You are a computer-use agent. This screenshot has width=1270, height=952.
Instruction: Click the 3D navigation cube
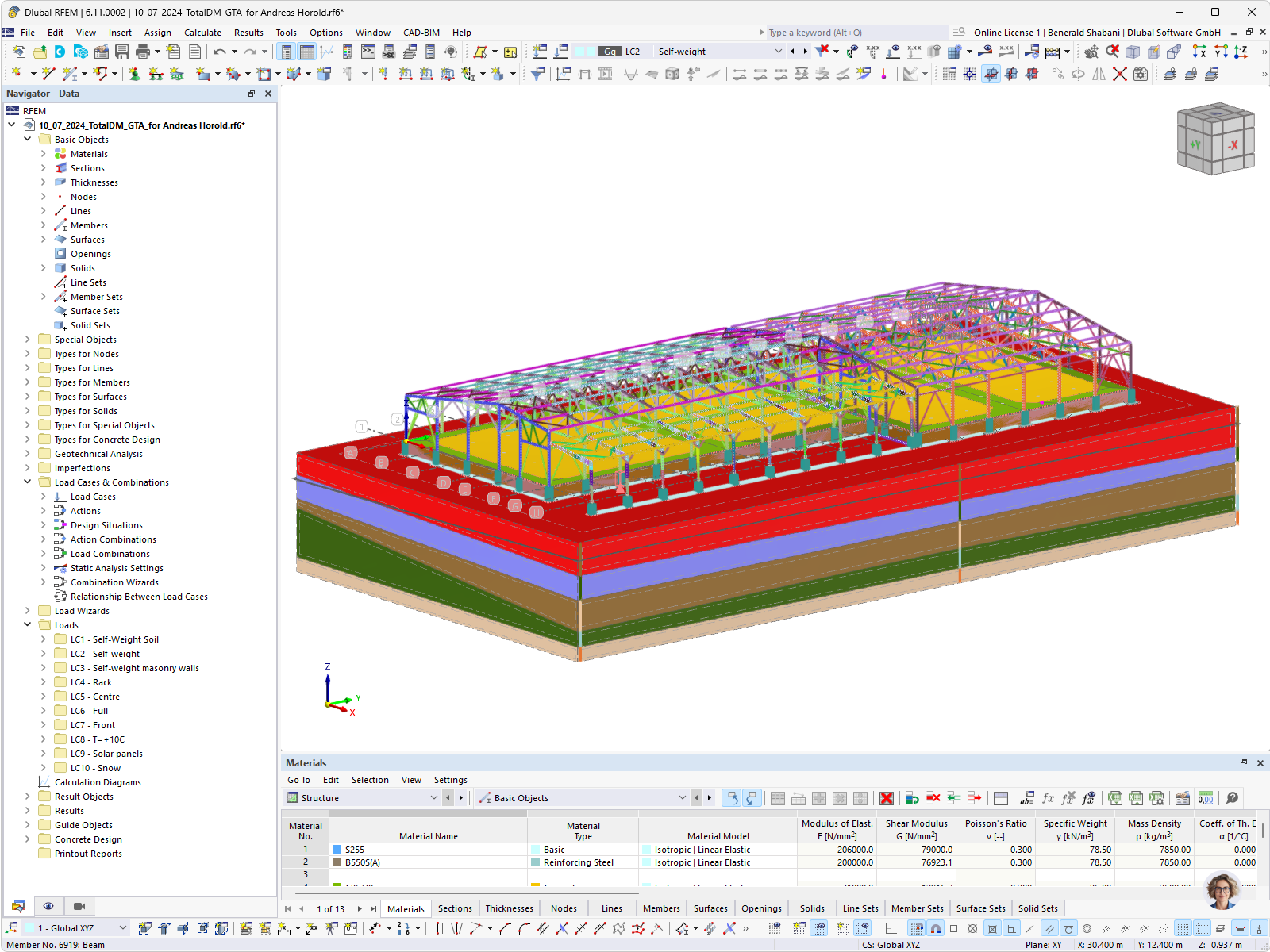pyautogui.click(x=1215, y=139)
